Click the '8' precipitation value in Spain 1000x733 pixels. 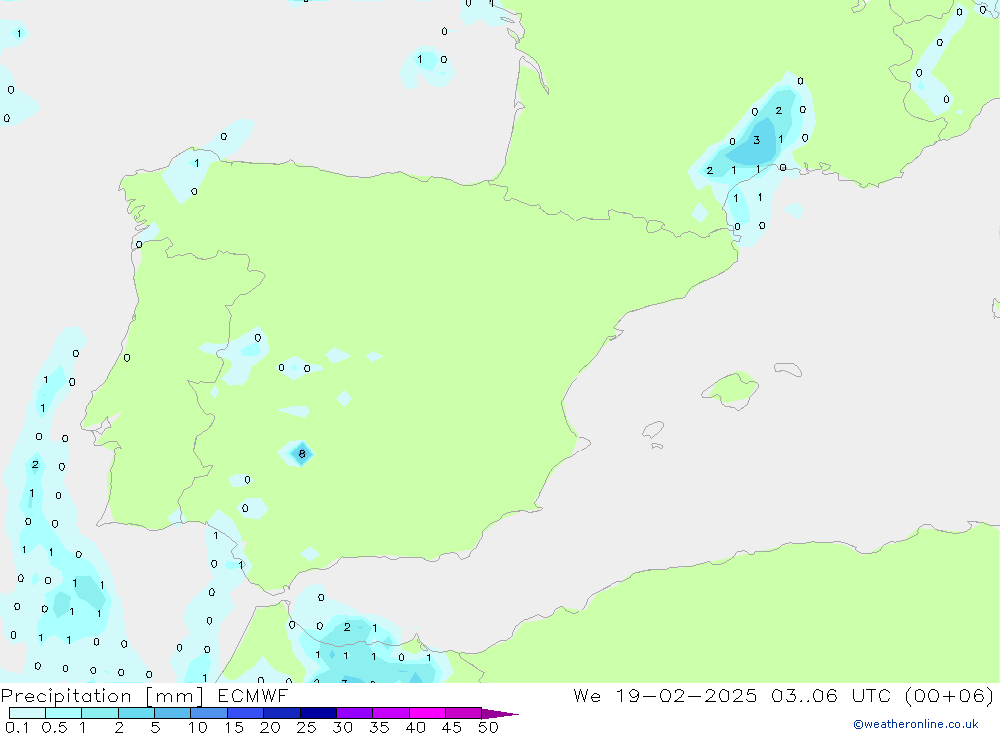pos(302,454)
